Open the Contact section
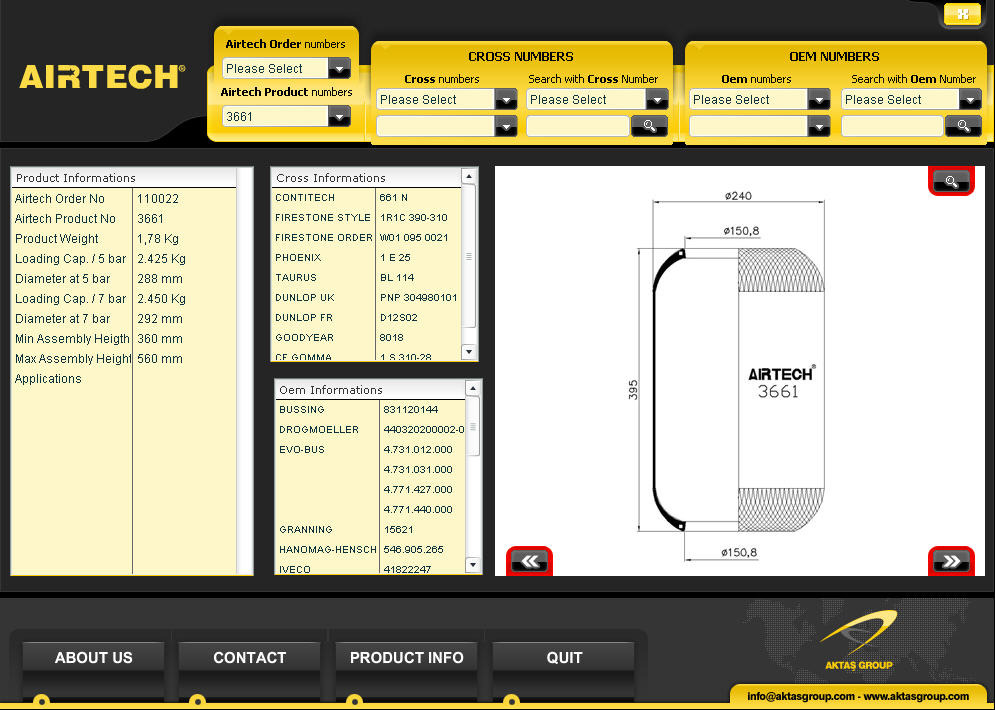Screen dimensions: 995x710 click(x=249, y=658)
